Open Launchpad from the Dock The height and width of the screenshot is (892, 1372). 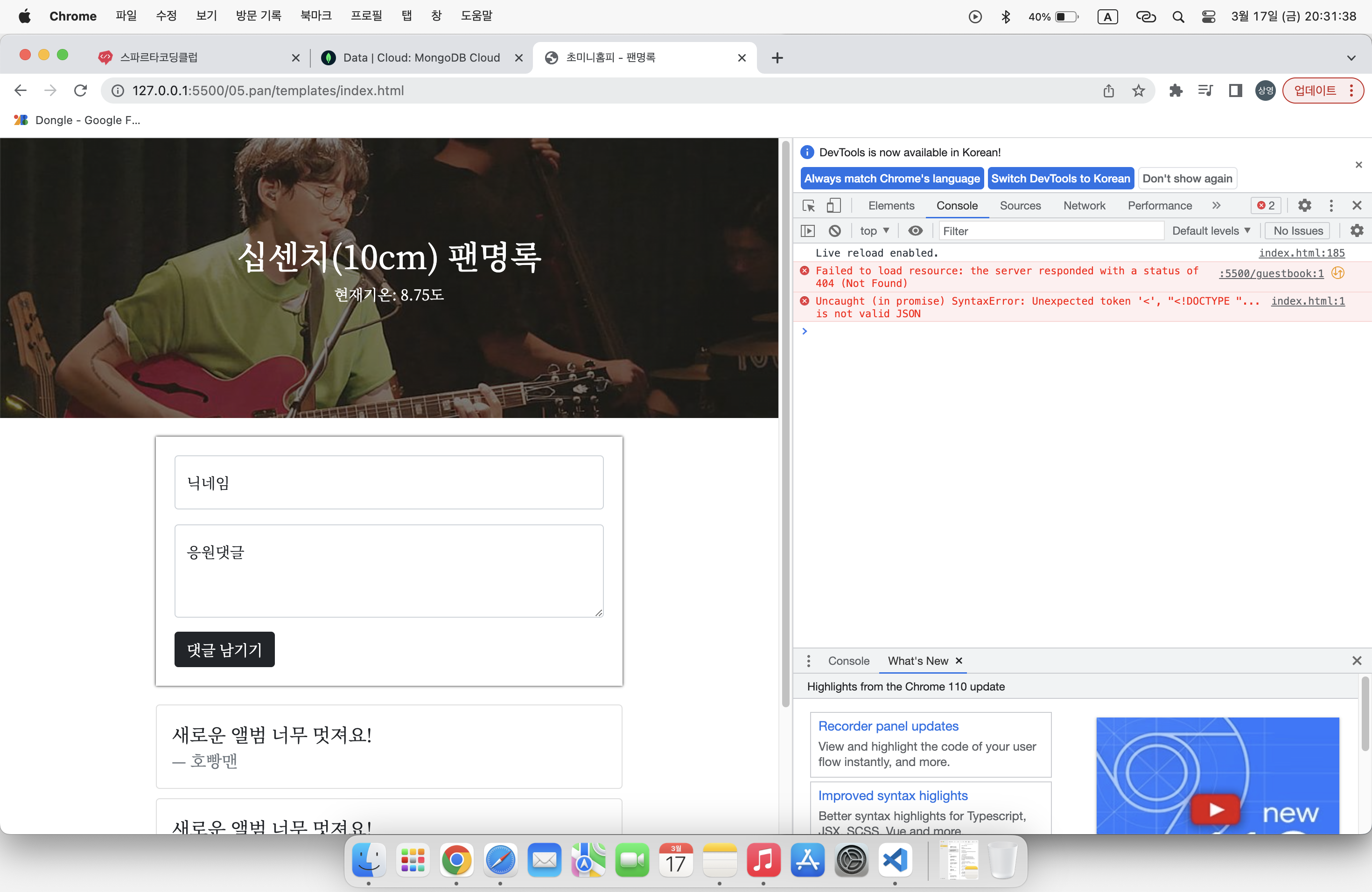click(x=413, y=860)
